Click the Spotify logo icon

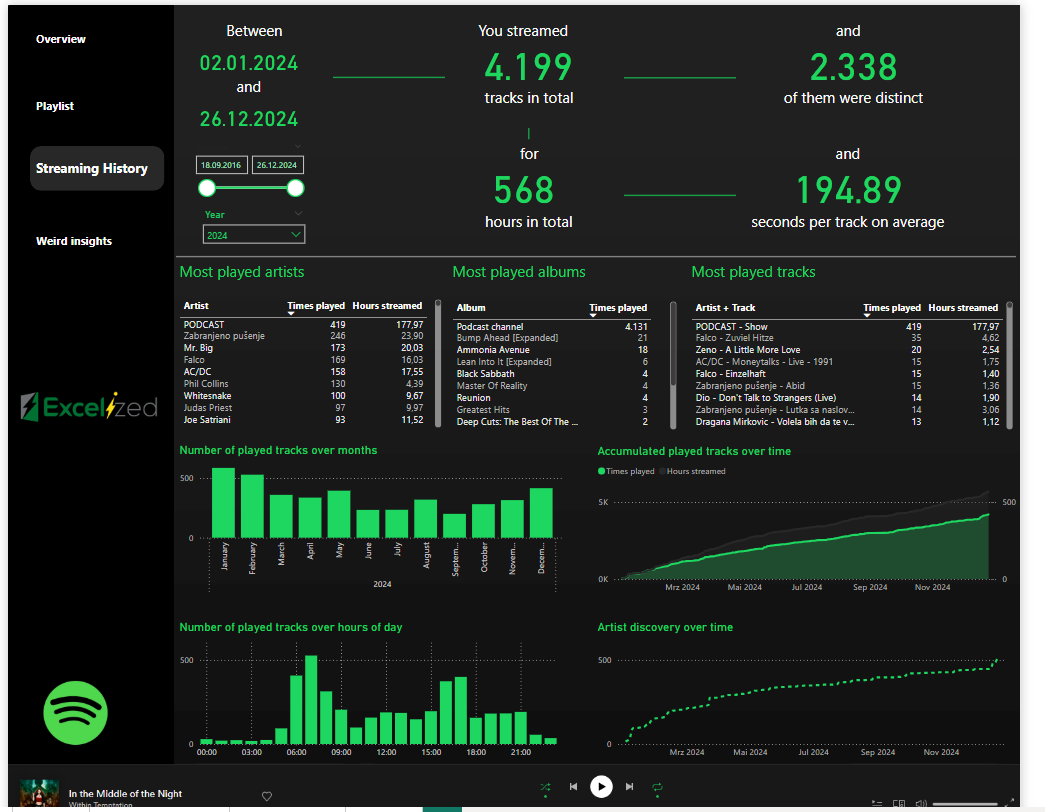tap(75, 713)
